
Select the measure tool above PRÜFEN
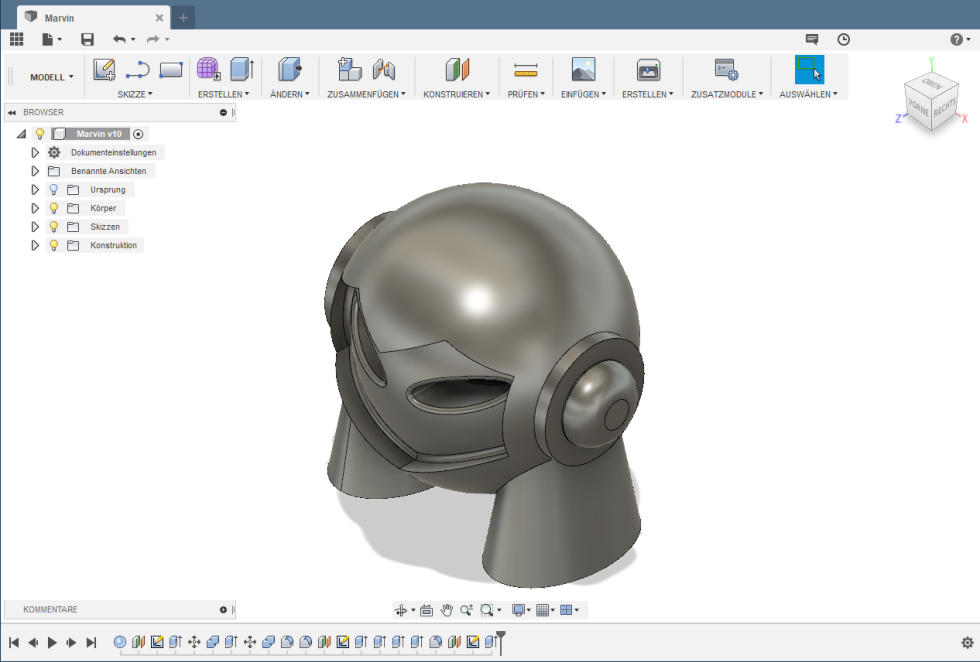point(526,70)
